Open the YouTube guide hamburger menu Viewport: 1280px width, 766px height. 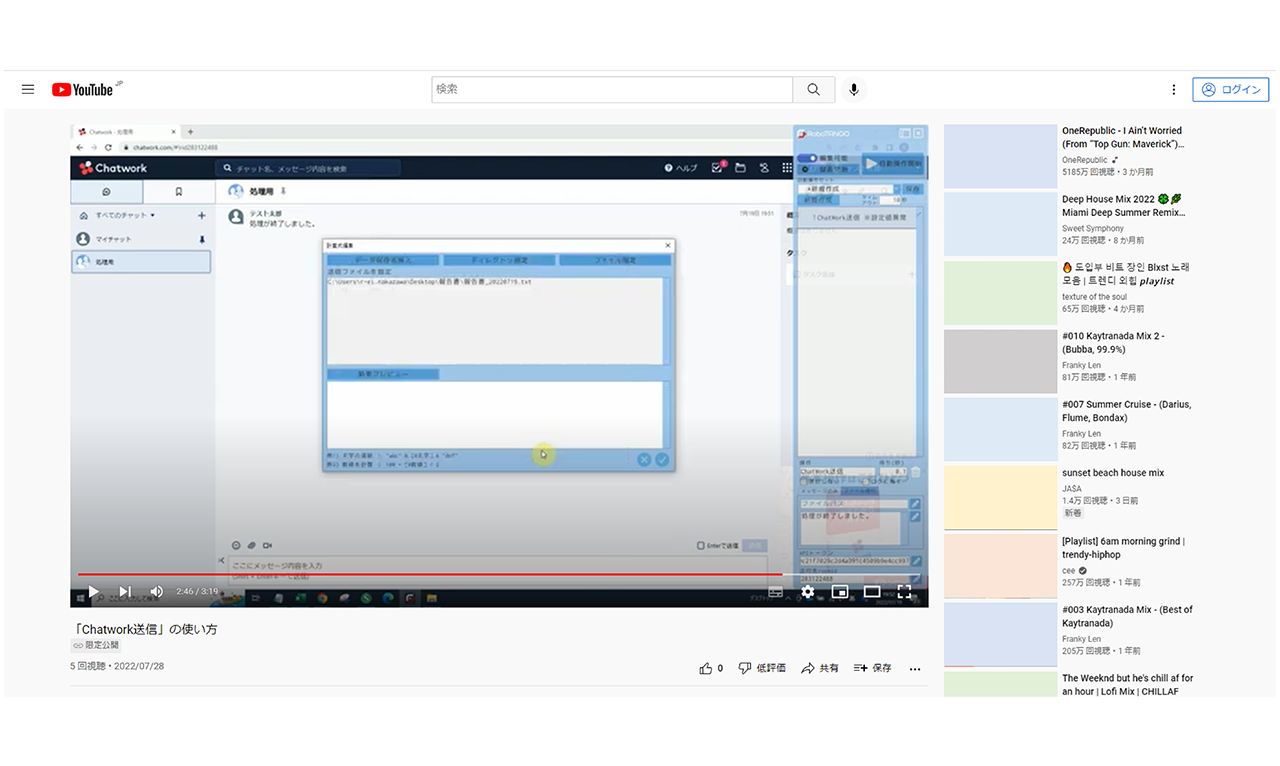28,90
